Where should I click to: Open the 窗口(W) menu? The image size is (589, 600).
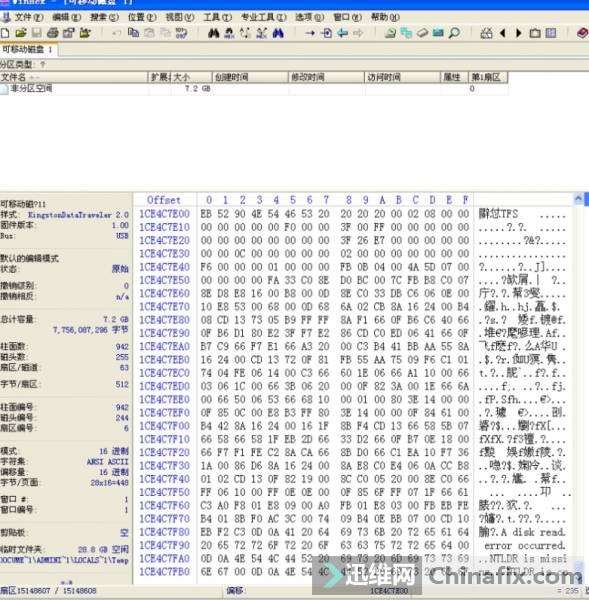pos(348,17)
